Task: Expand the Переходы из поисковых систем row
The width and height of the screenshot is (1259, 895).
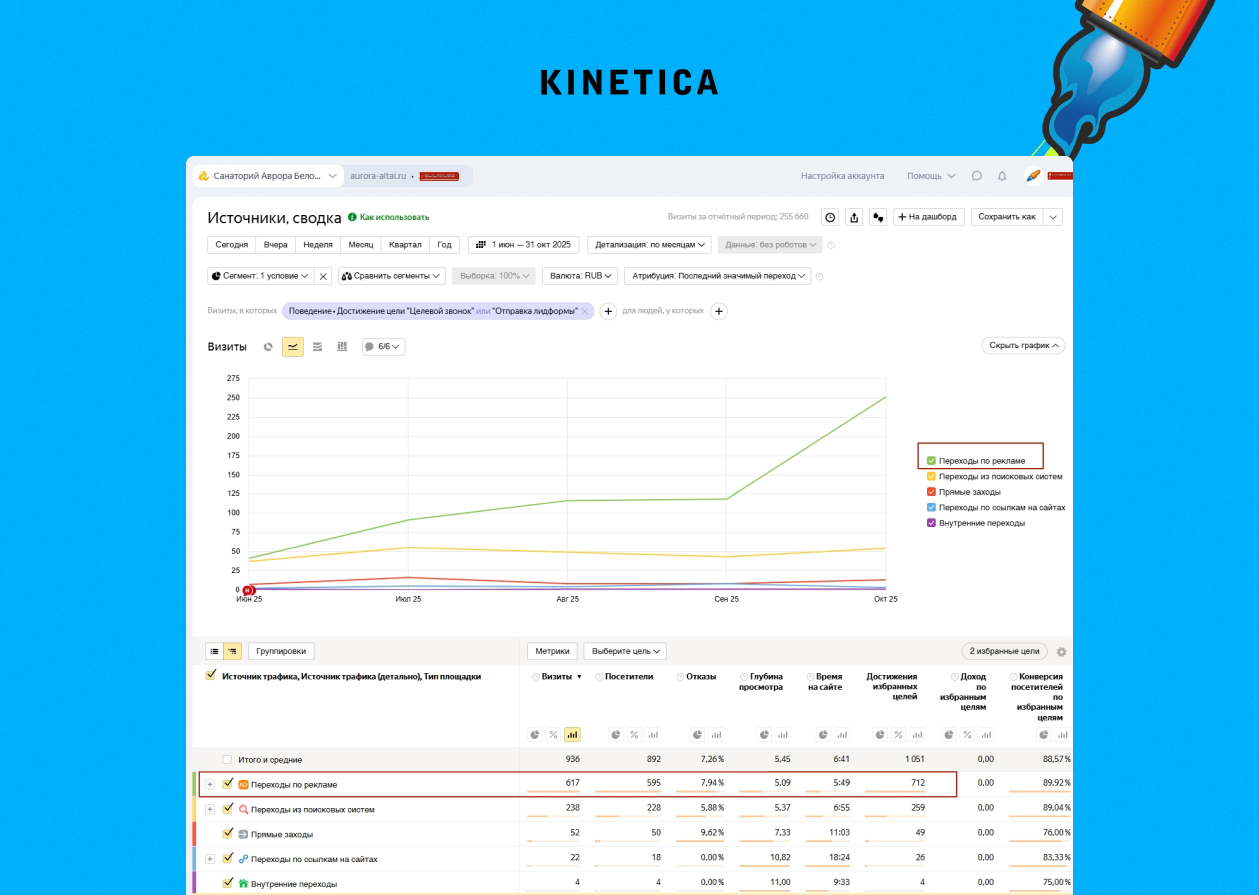Action: point(210,809)
